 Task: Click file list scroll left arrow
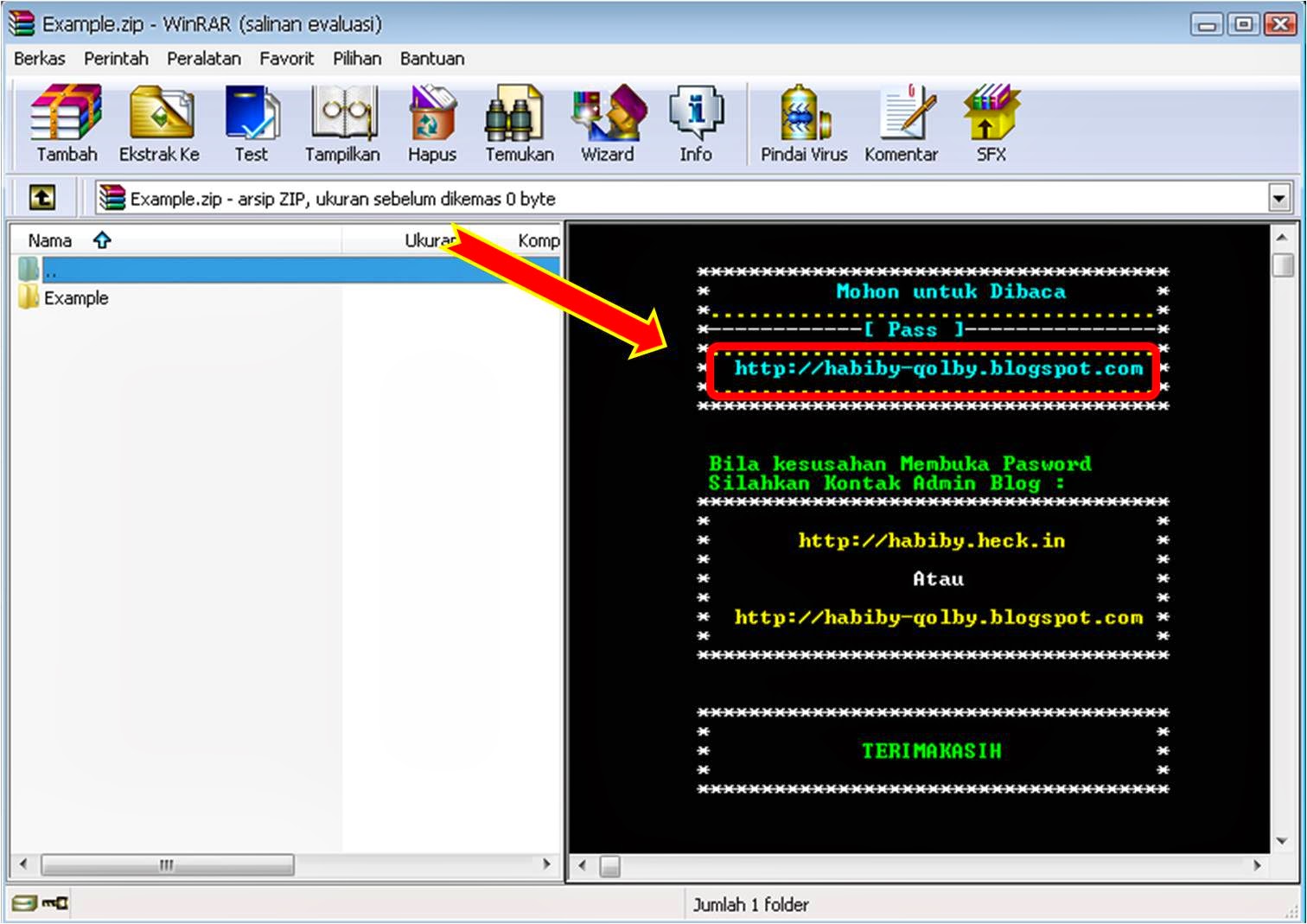click(x=23, y=864)
